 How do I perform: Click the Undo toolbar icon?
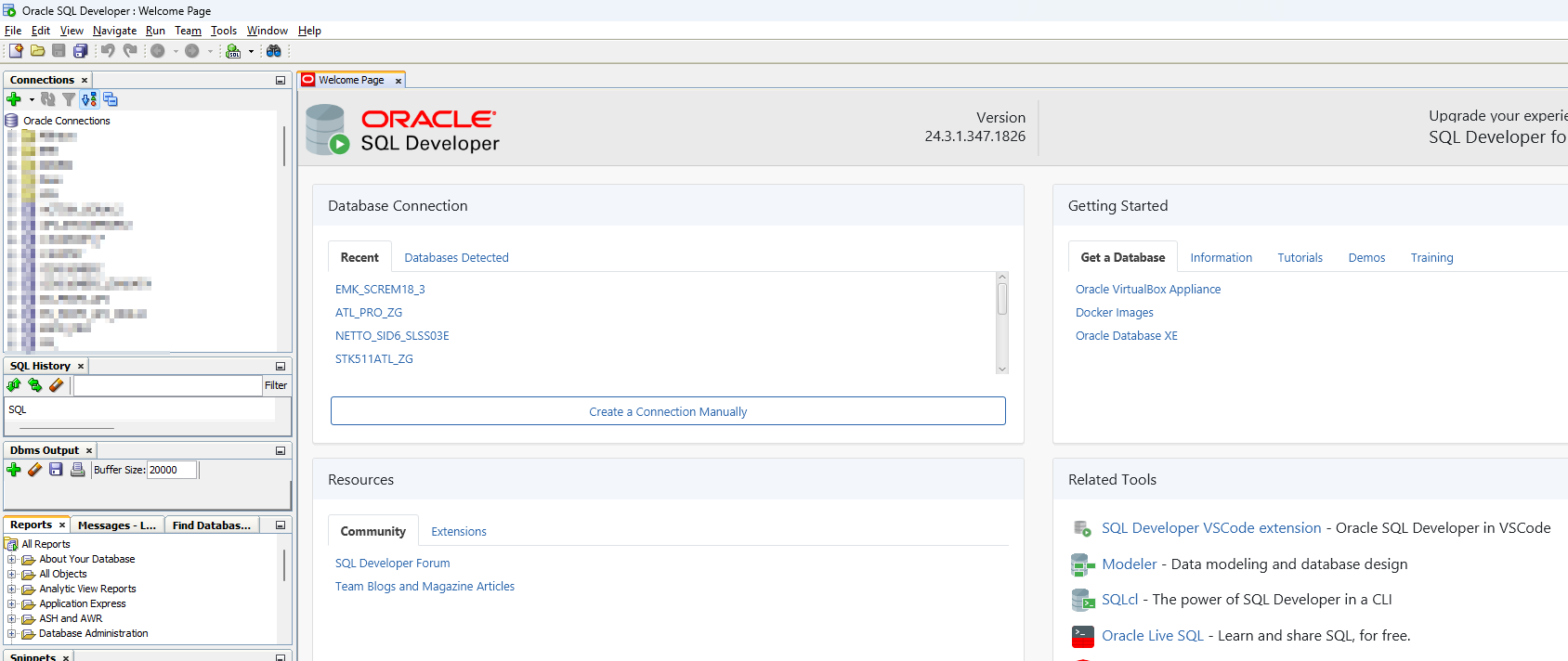pos(108,50)
